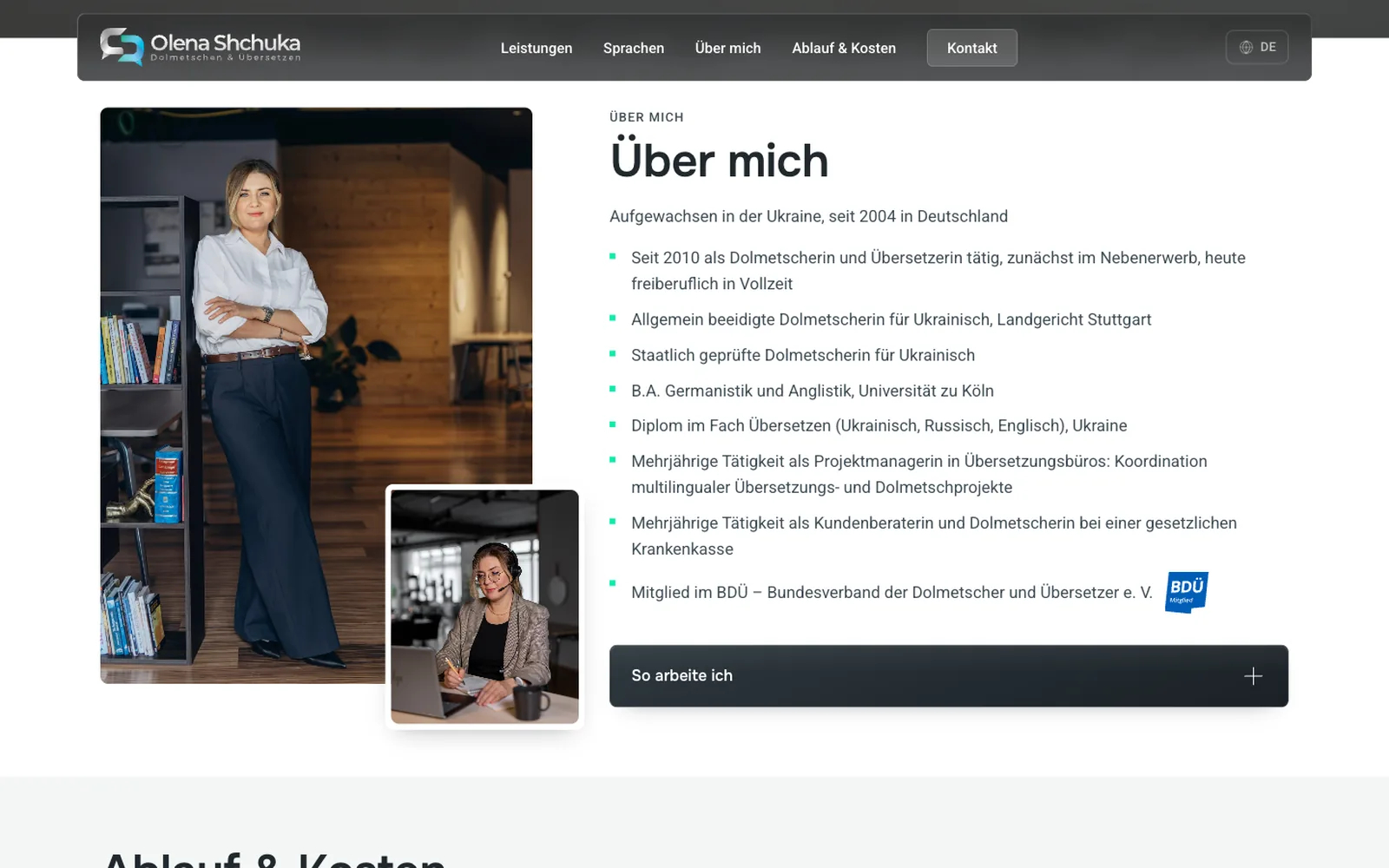Click Staatlich geprüfte Dolmetscherin für Ukrainisch

[x=803, y=355]
